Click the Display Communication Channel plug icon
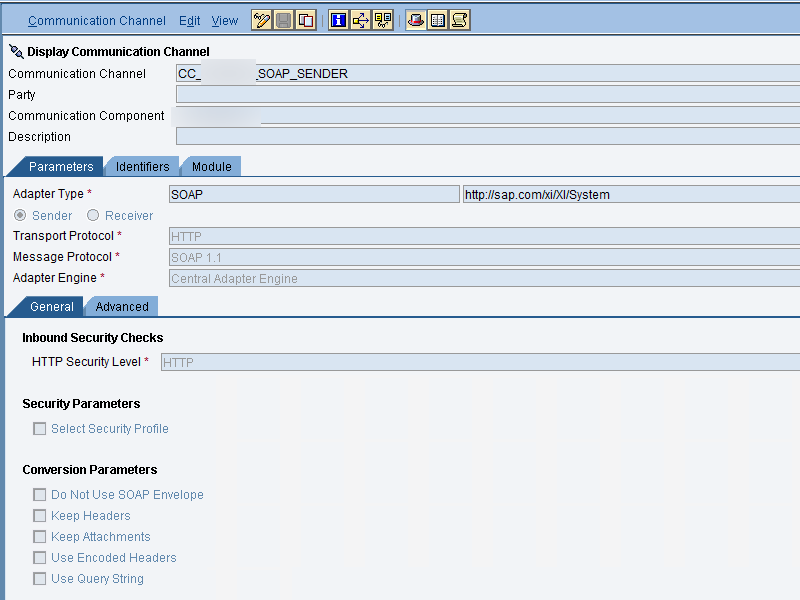Viewport: 800px width, 600px height. (x=16, y=52)
